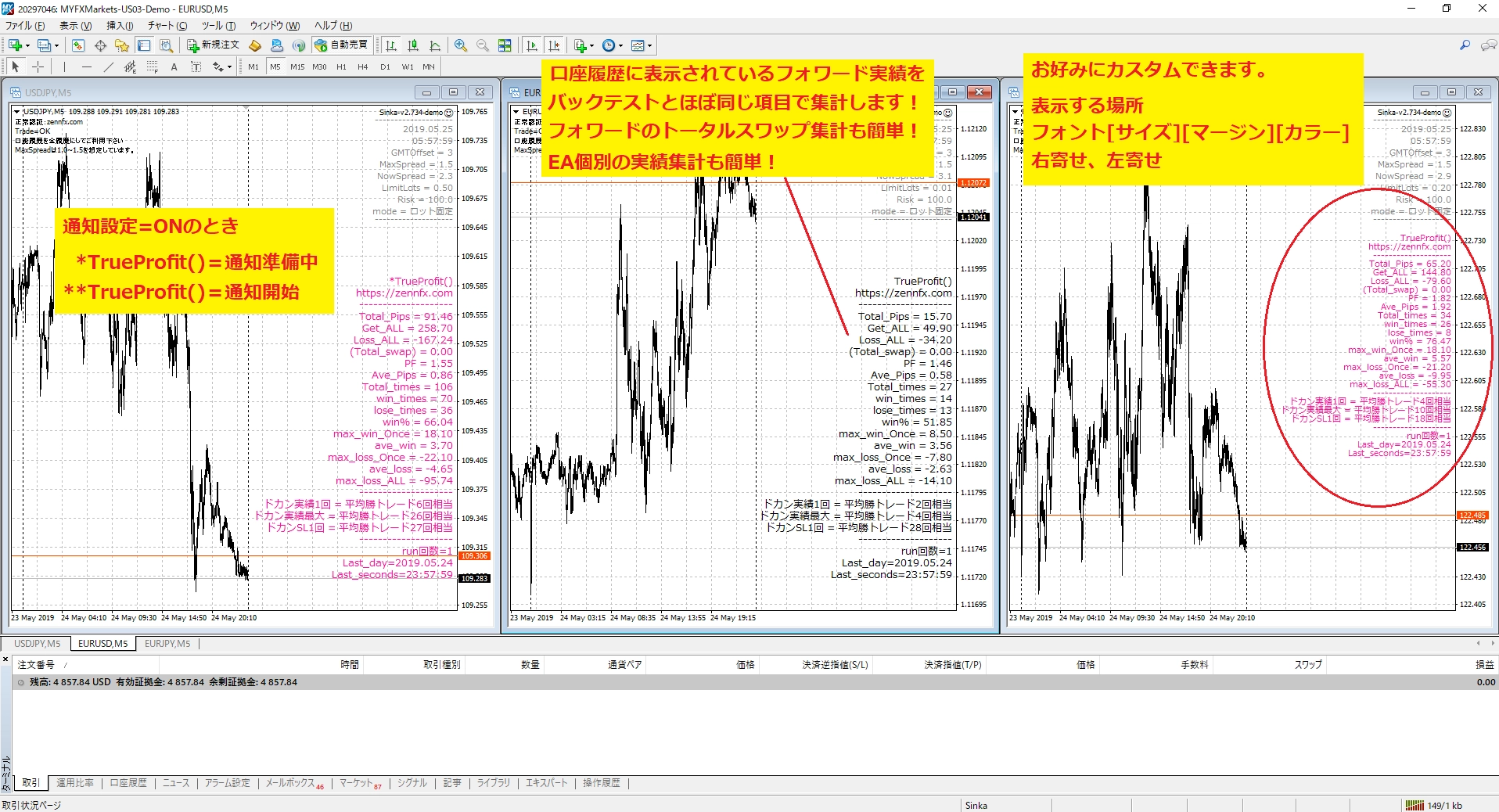
Task: Select the crosshair tool
Action: coord(38,66)
